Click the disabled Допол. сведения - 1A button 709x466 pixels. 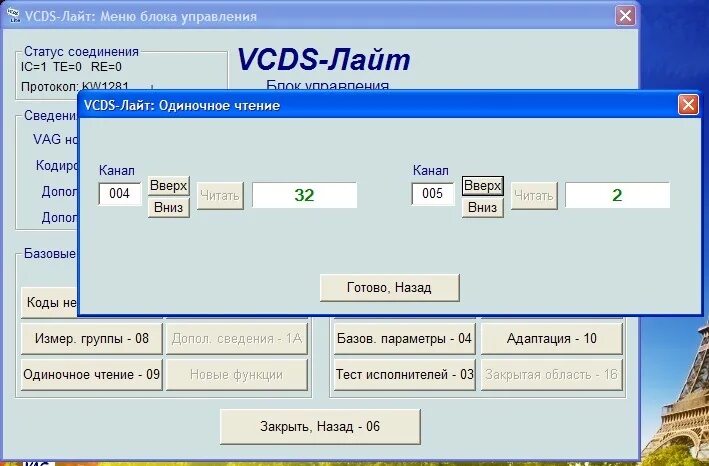tap(236, 339)
